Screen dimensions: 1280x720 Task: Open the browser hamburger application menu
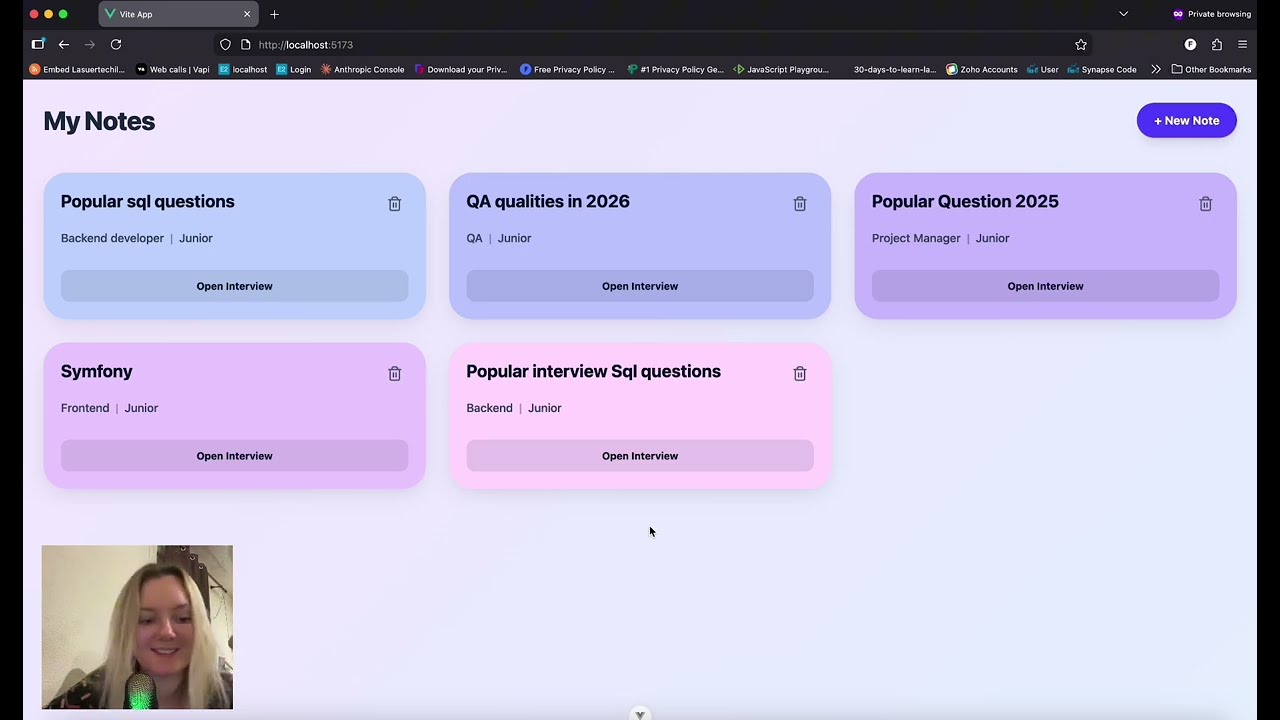tap(1243, 45)
